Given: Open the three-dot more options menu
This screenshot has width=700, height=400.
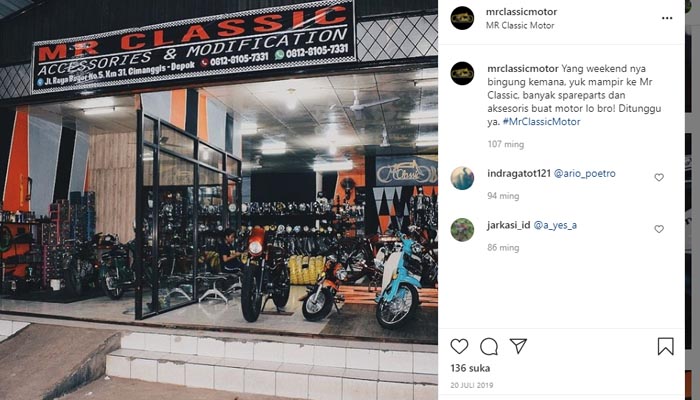Looking at the screenshot, I should click(x=667, y=18).
